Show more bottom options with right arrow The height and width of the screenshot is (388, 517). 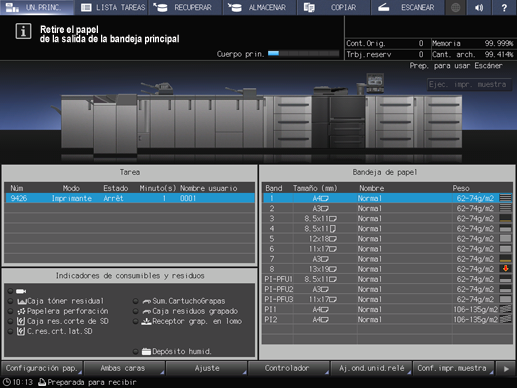coord(506,368)
